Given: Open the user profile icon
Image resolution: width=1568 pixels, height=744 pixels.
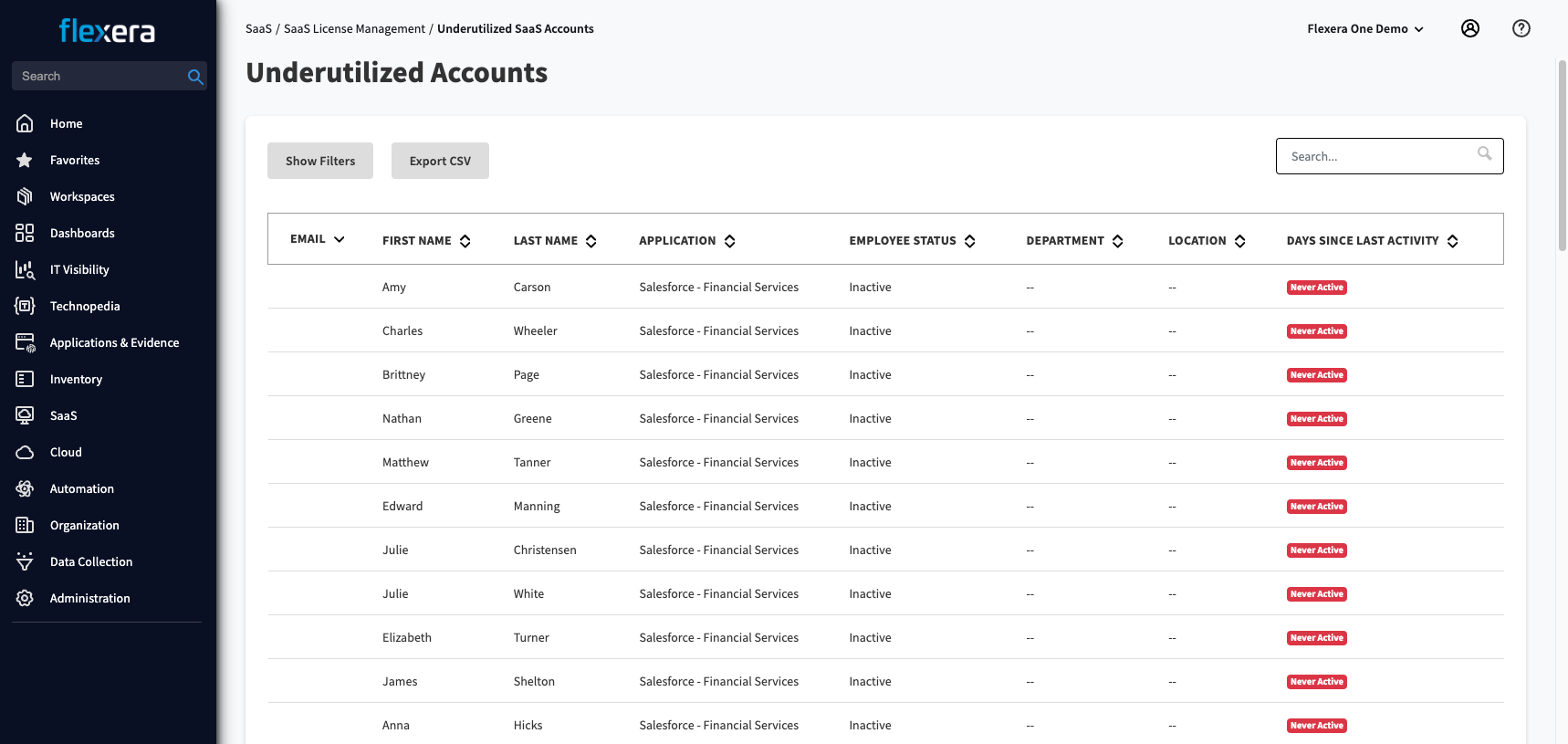Looking at the screenshot, I should tap(1469, 28).
